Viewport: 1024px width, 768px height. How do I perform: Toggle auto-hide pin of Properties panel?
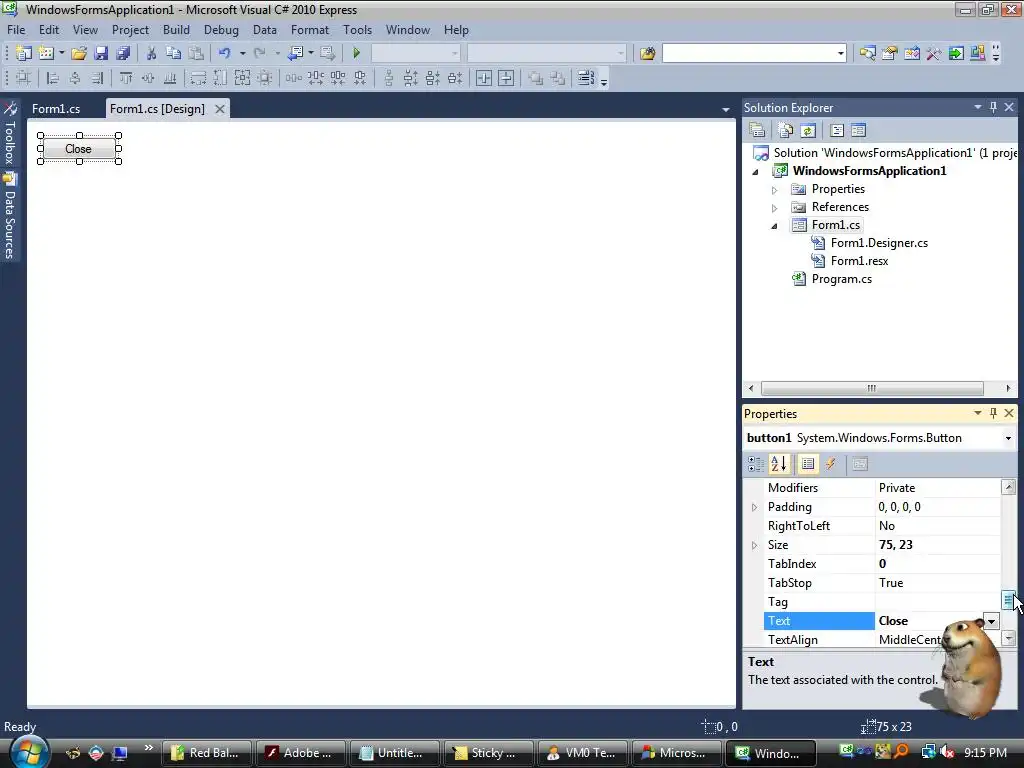[993, 413]
